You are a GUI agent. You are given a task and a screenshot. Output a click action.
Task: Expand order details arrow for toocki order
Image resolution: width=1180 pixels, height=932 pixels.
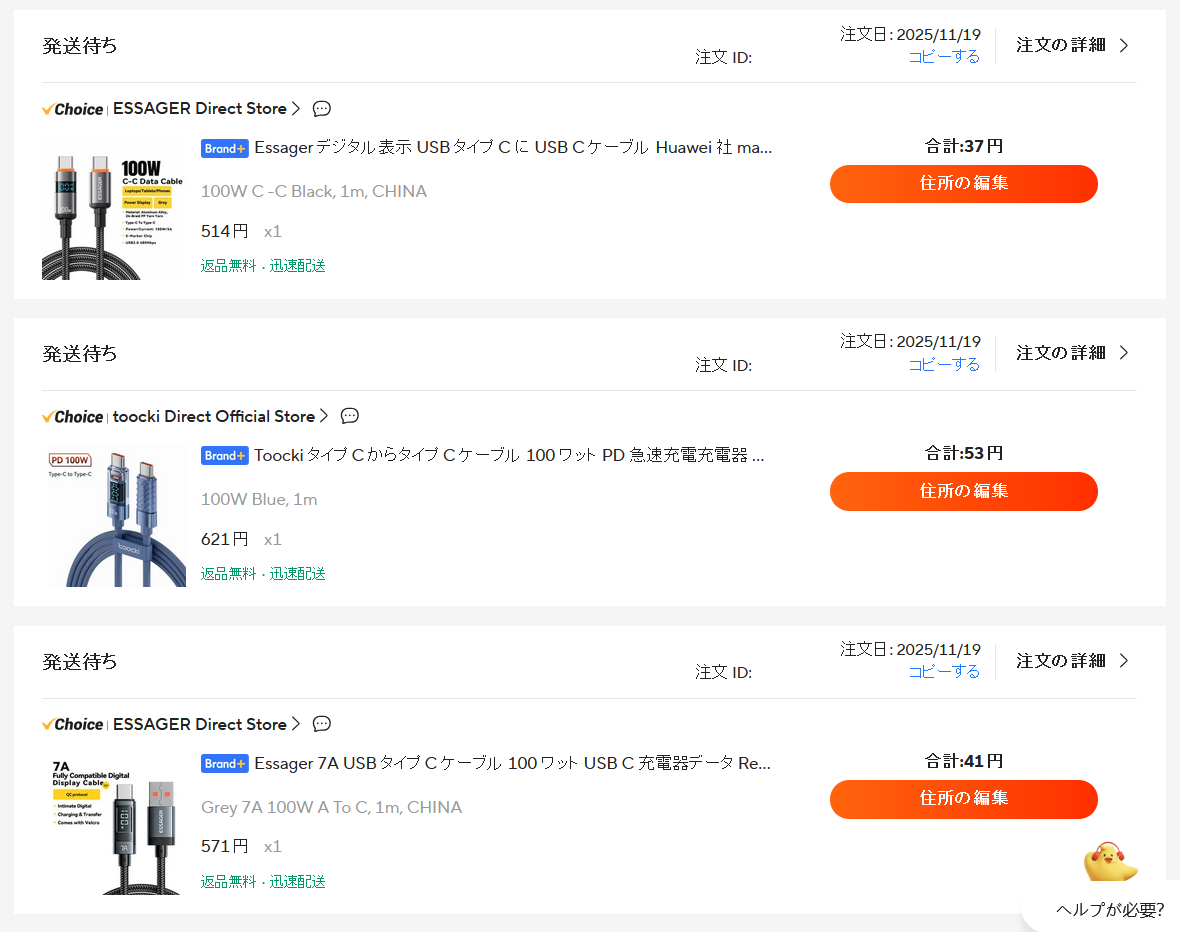(1124, 353)
